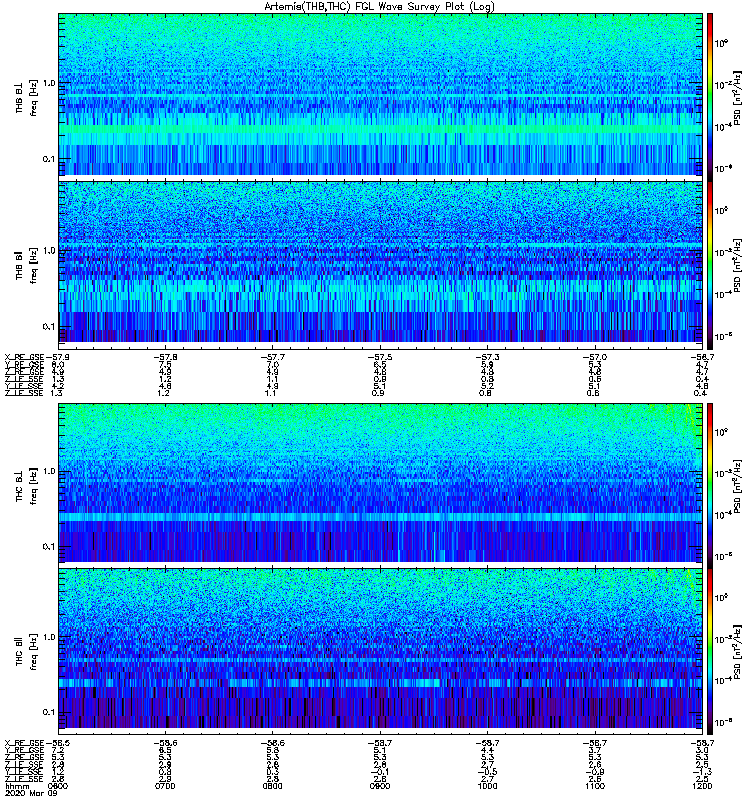
Task: Select the THB B-perpendicular spectrogram panel
Action: coord(381,94)
